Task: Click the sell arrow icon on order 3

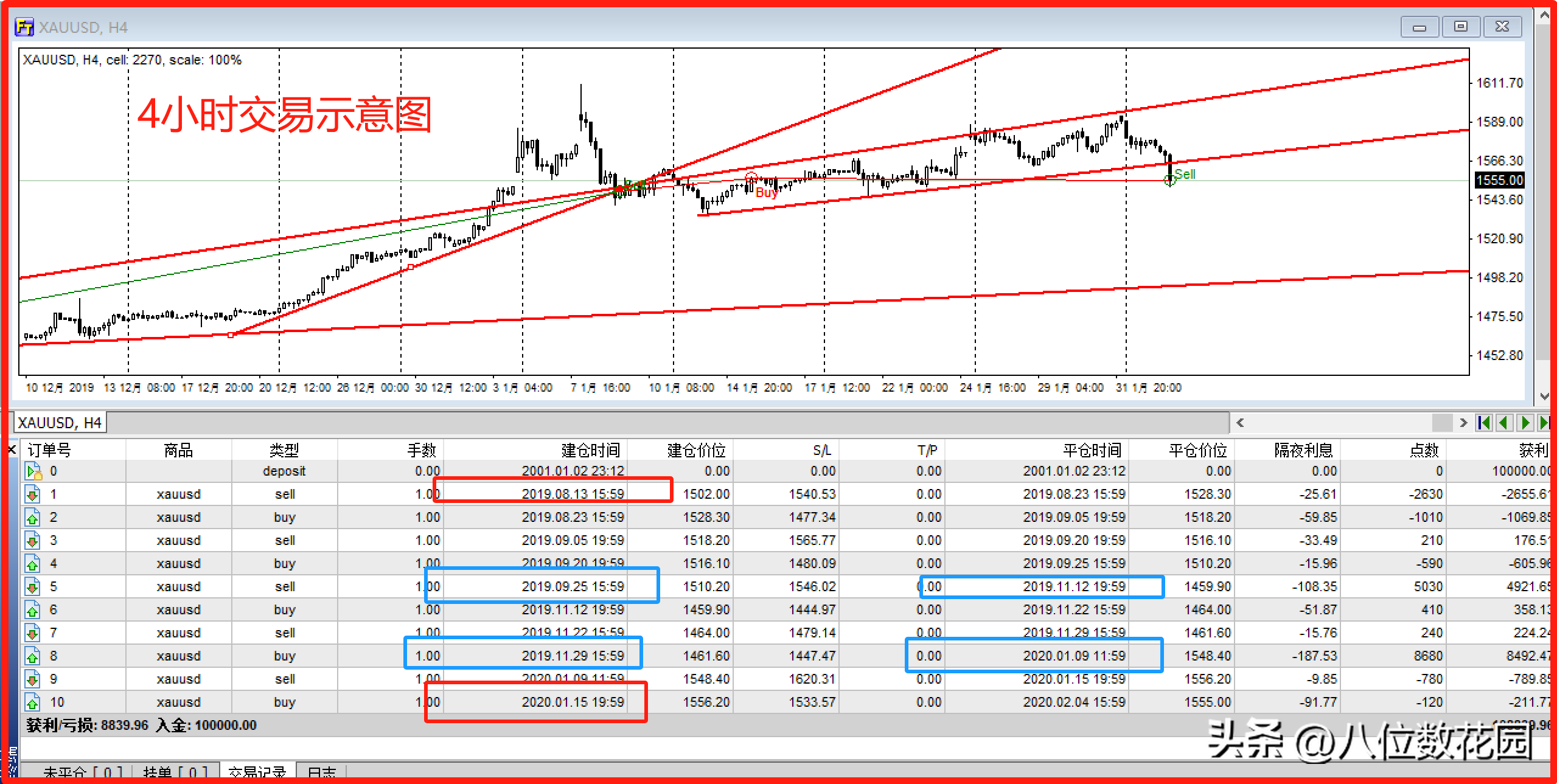Action: click(33, 541)
